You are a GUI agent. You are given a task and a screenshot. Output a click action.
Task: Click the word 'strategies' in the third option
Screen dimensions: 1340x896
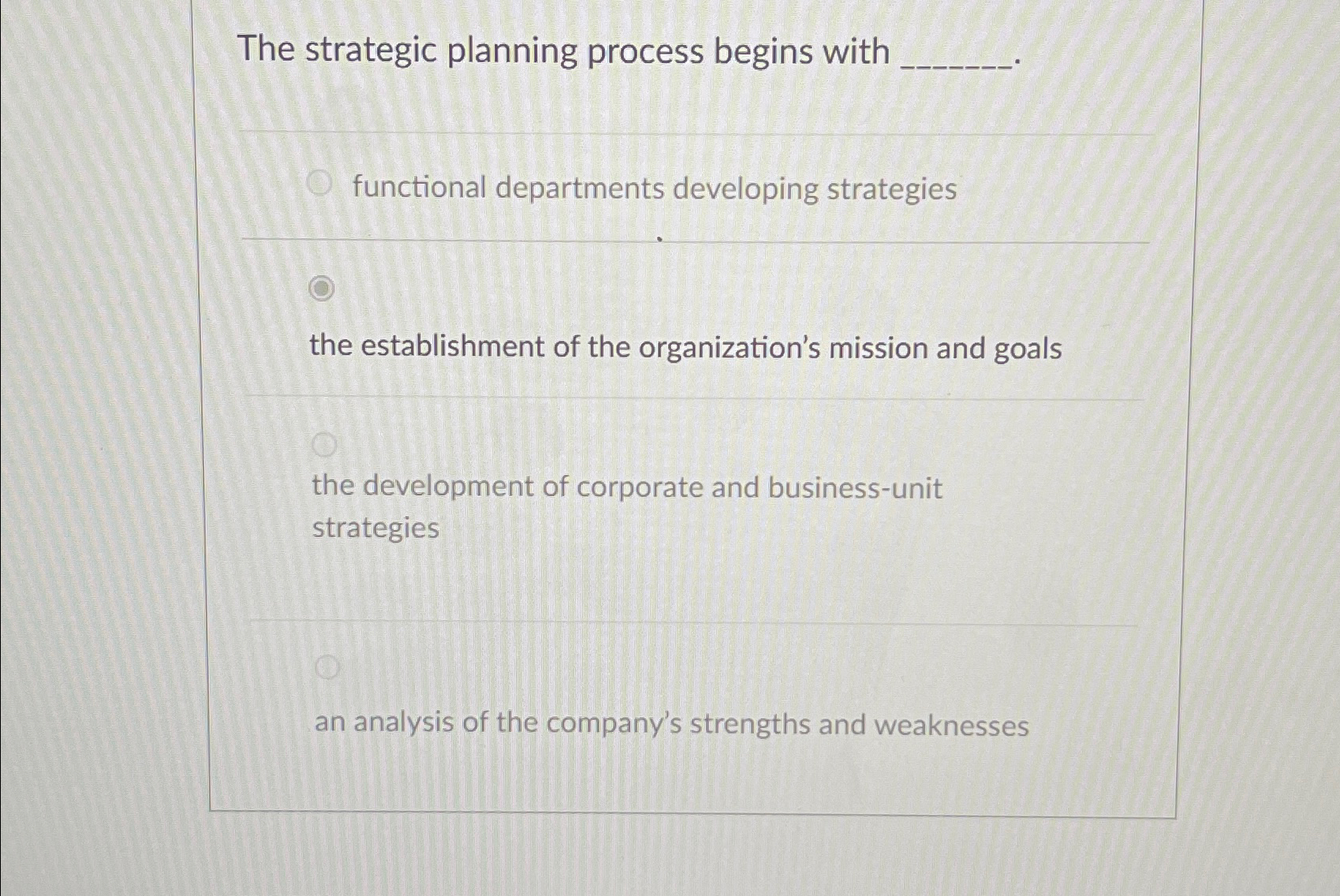click(x=375, y=528)
